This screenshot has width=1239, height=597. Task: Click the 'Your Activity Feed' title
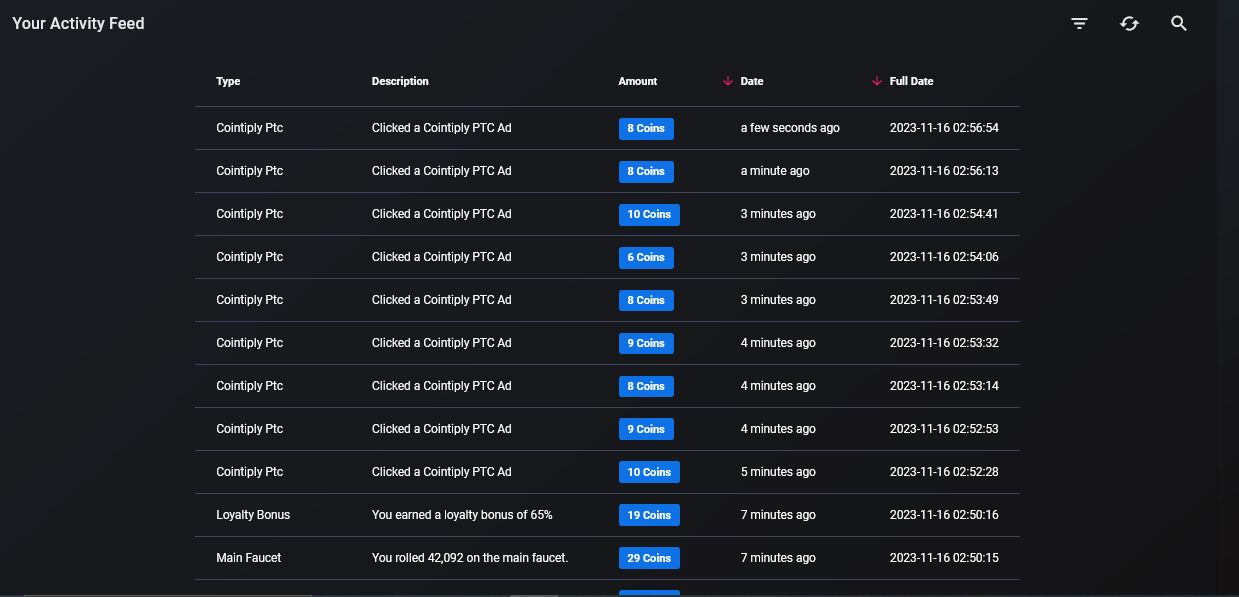click(x=78, y=23)
